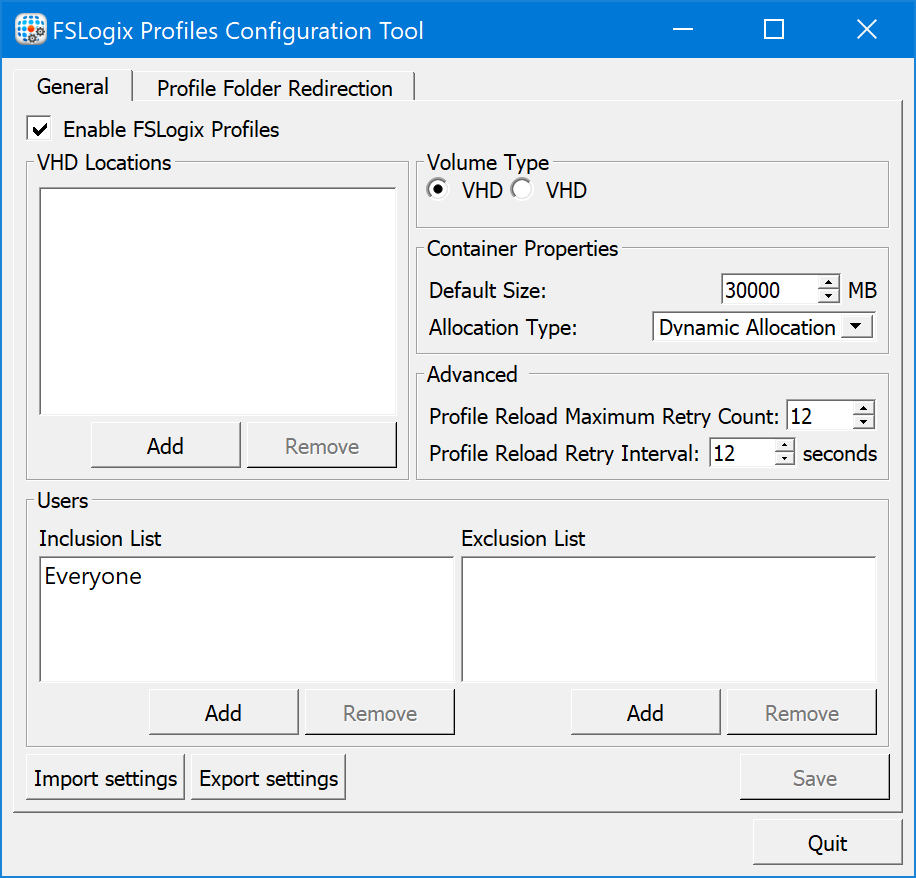Switch to the Profile Folder Redirection tab
Image resolution: width=916 pixels, height=878 pixels.
[x=273, y=88]
